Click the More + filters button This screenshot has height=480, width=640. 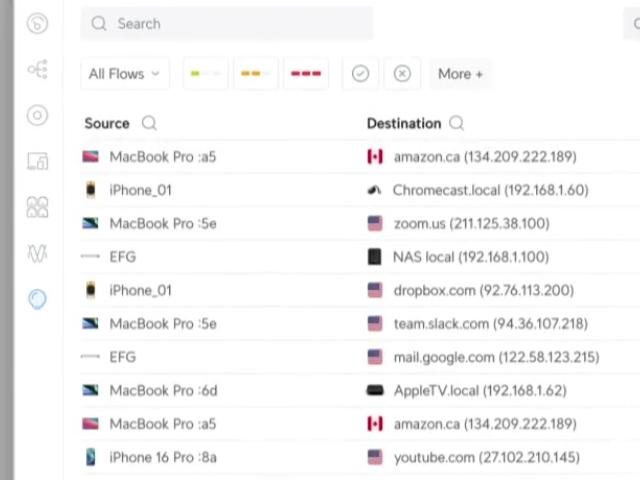(x=460, y=74)
